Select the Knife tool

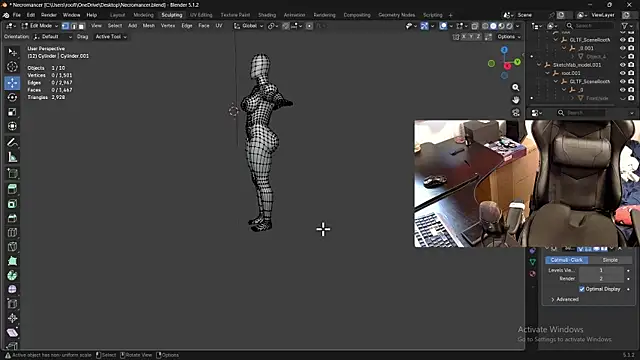[x=12, y=247]
